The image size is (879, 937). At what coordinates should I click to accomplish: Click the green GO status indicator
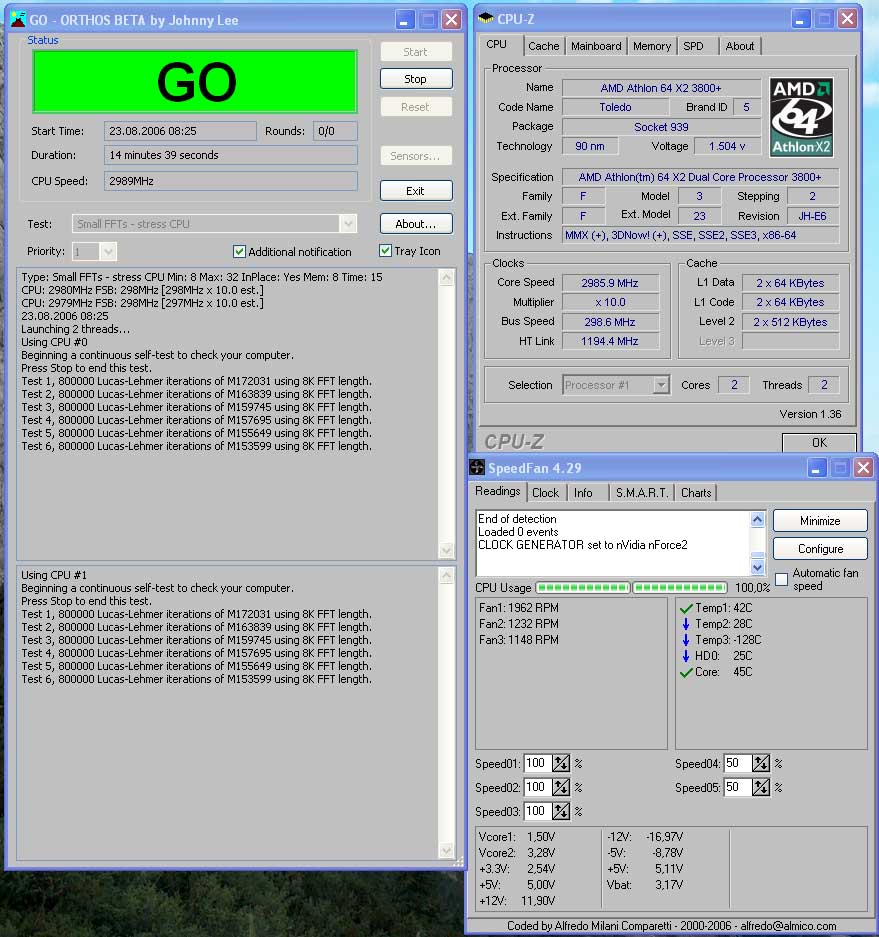point(195,82)
